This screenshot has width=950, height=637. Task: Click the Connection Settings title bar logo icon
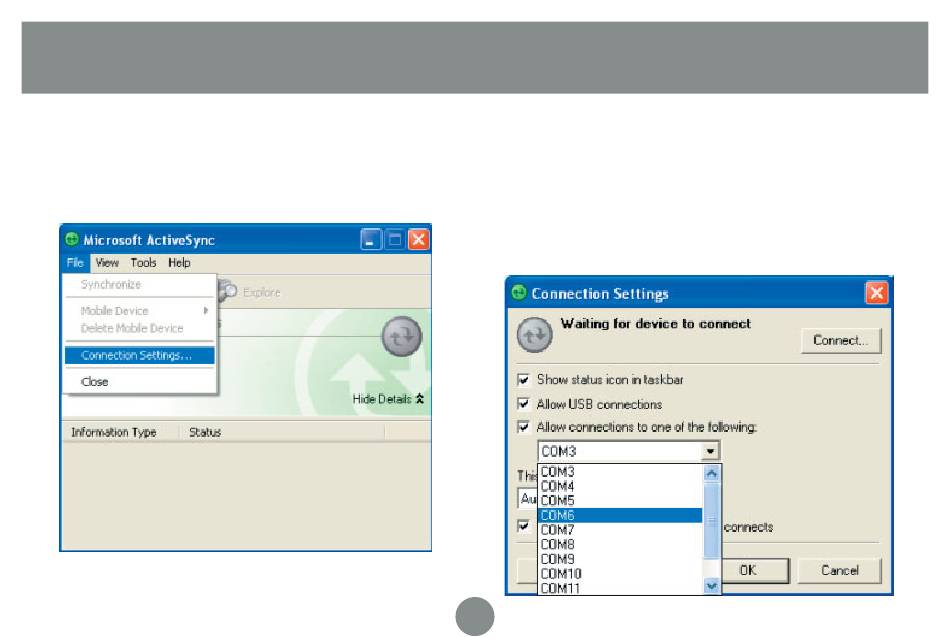(519, 293)
